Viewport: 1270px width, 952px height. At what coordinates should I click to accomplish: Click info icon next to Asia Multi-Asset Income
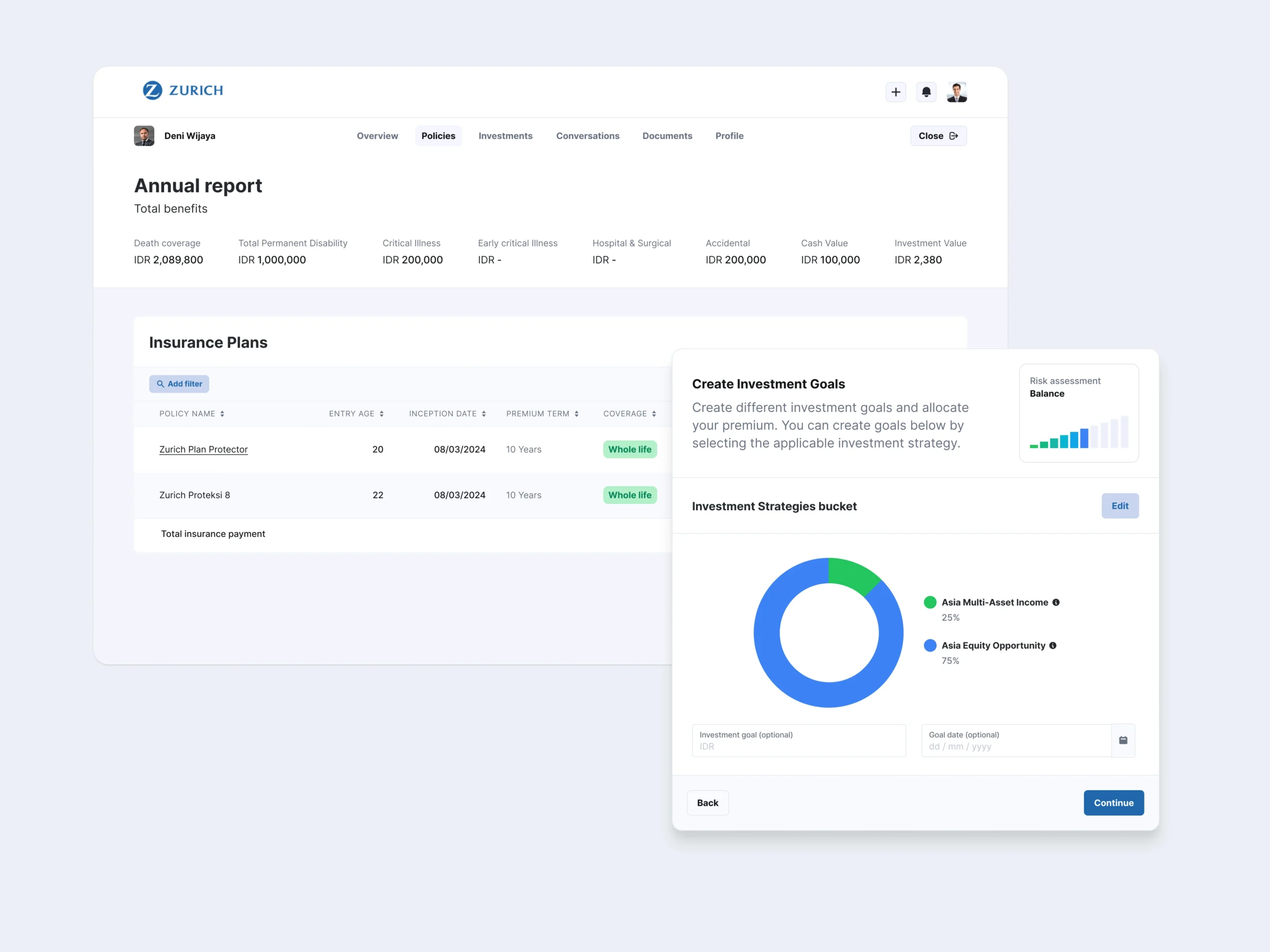[x=1056, y=602]
